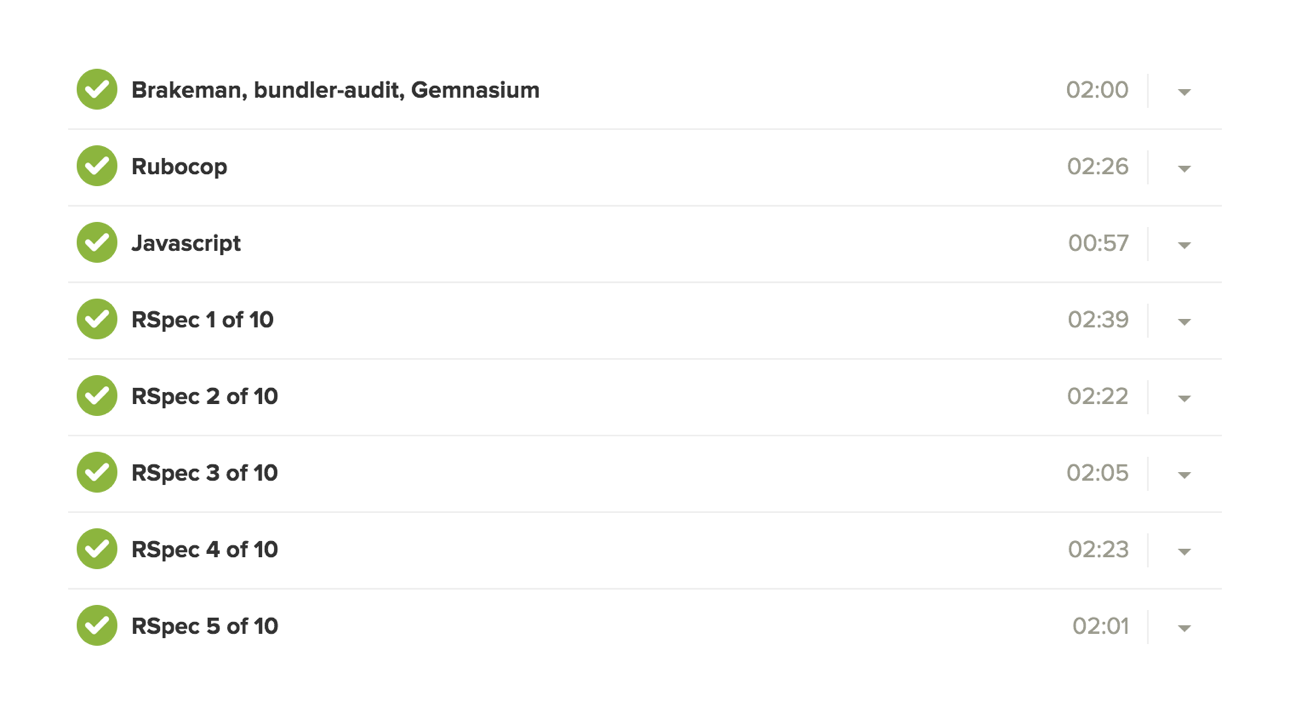Click the green success icon for Rubocop

pyautogui.click(x=97, y=166)
